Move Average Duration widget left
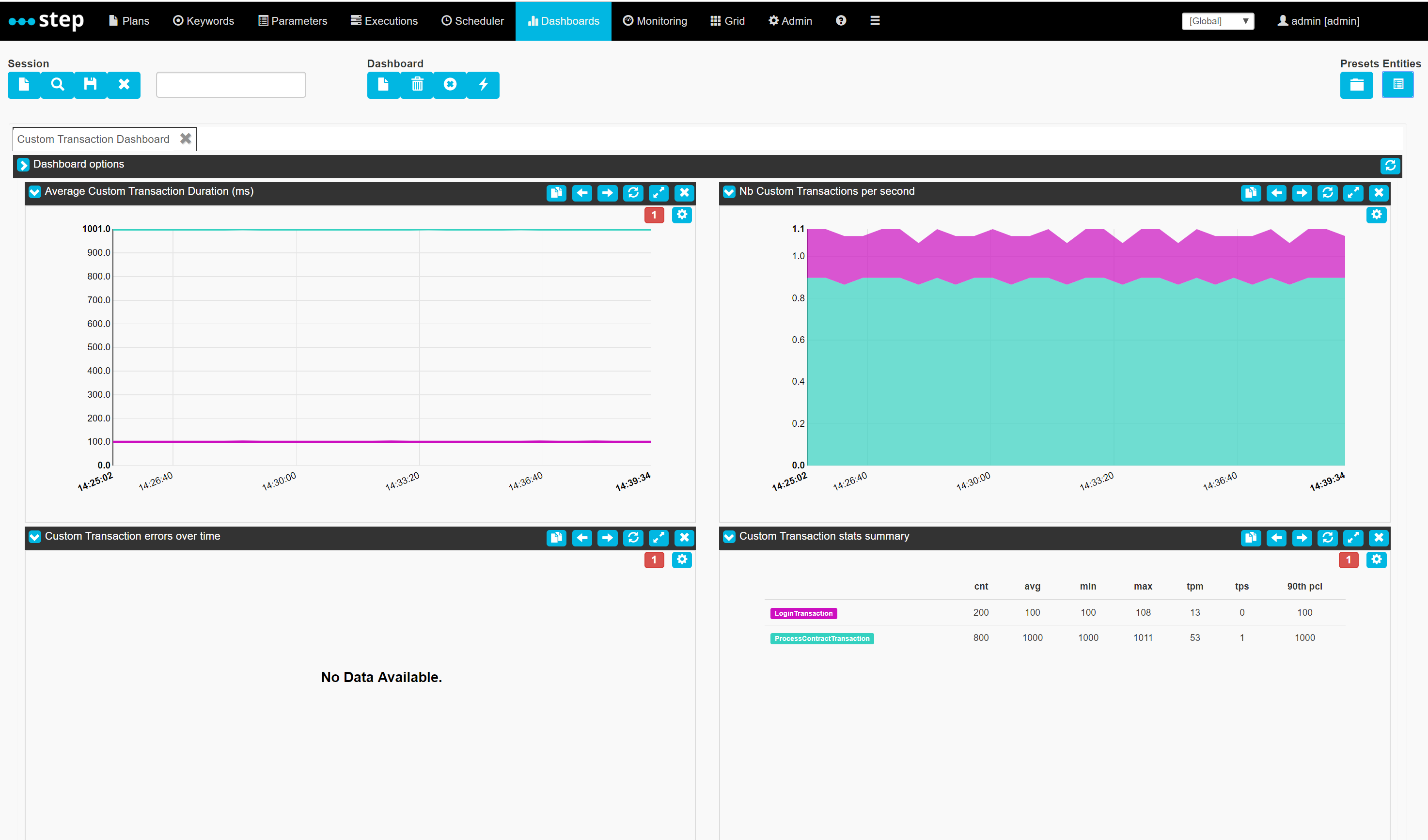Image resolution: width=1428 pixels, height=840 pixels. point(582,193)
